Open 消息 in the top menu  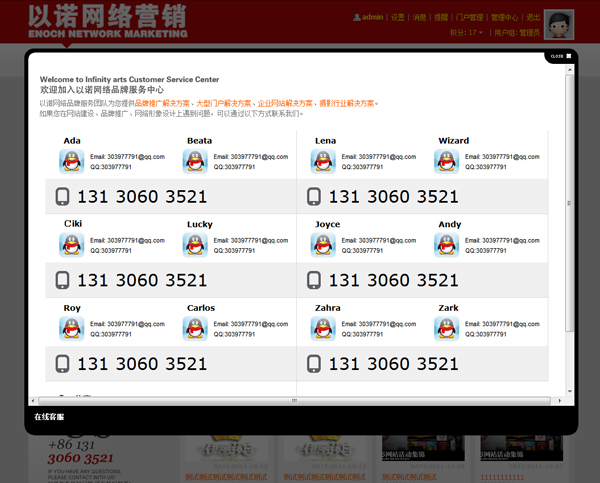click(419, 17)
